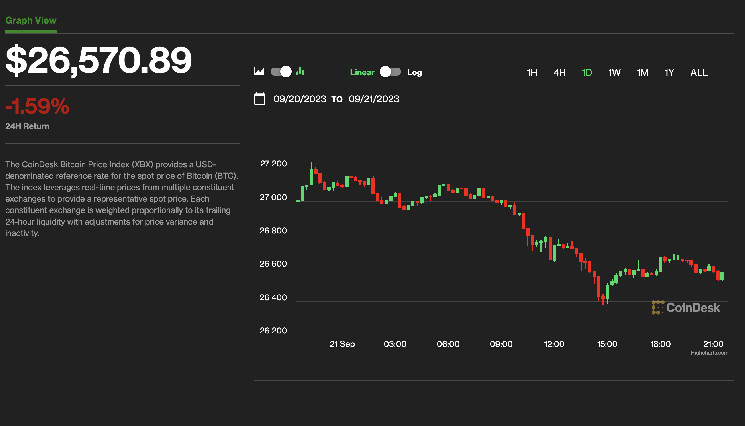Screen dimensions: 745x426
Task: Show the 1W timeframe
Action: coord(614,72)
